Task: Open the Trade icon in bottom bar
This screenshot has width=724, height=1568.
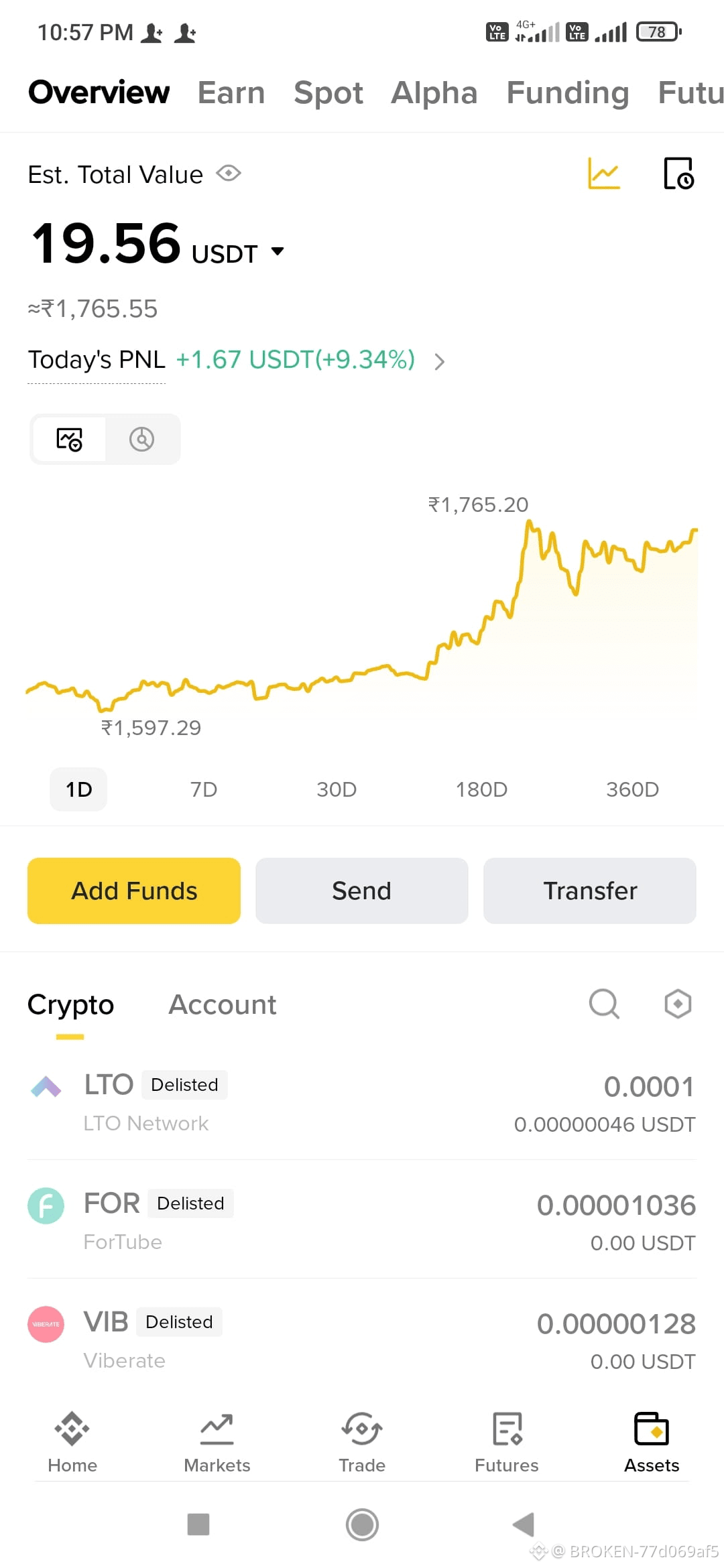Action: pos(362,1442)
